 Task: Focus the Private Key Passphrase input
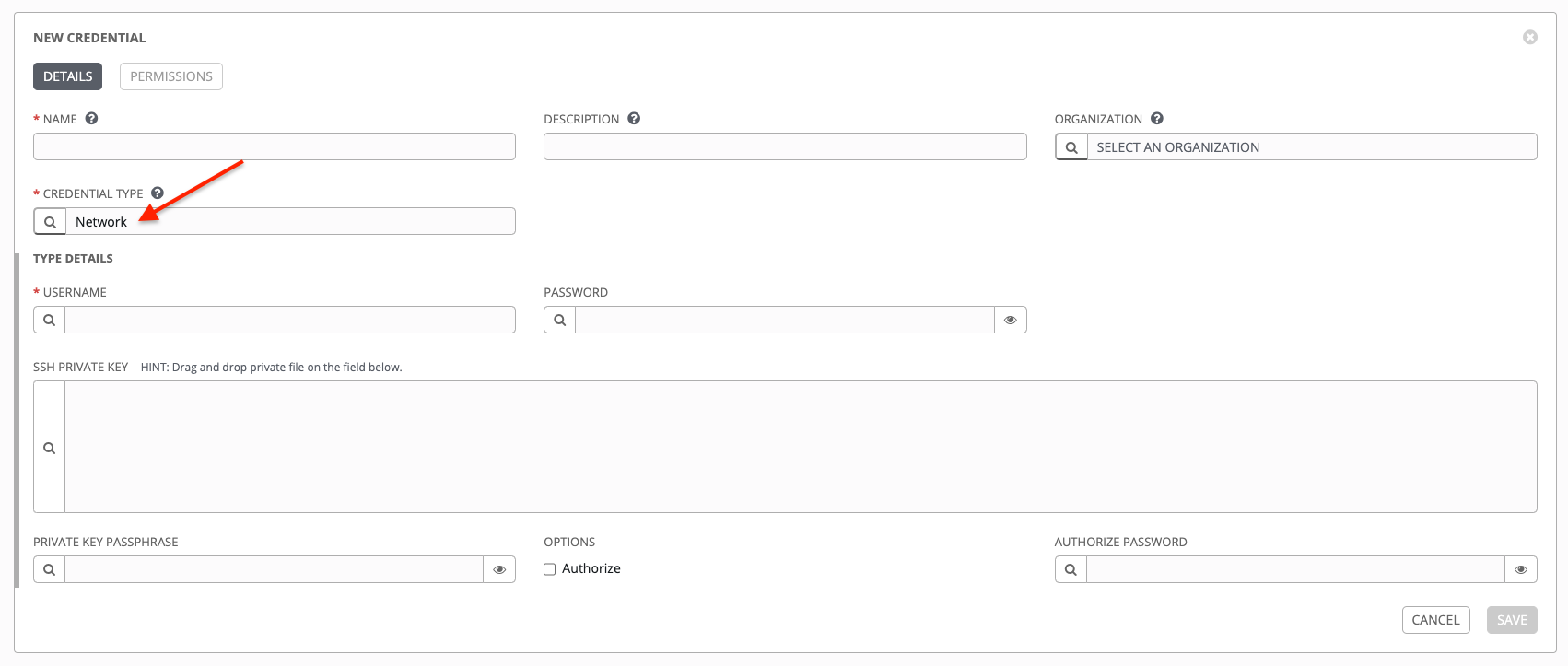(x=275, y=570)
